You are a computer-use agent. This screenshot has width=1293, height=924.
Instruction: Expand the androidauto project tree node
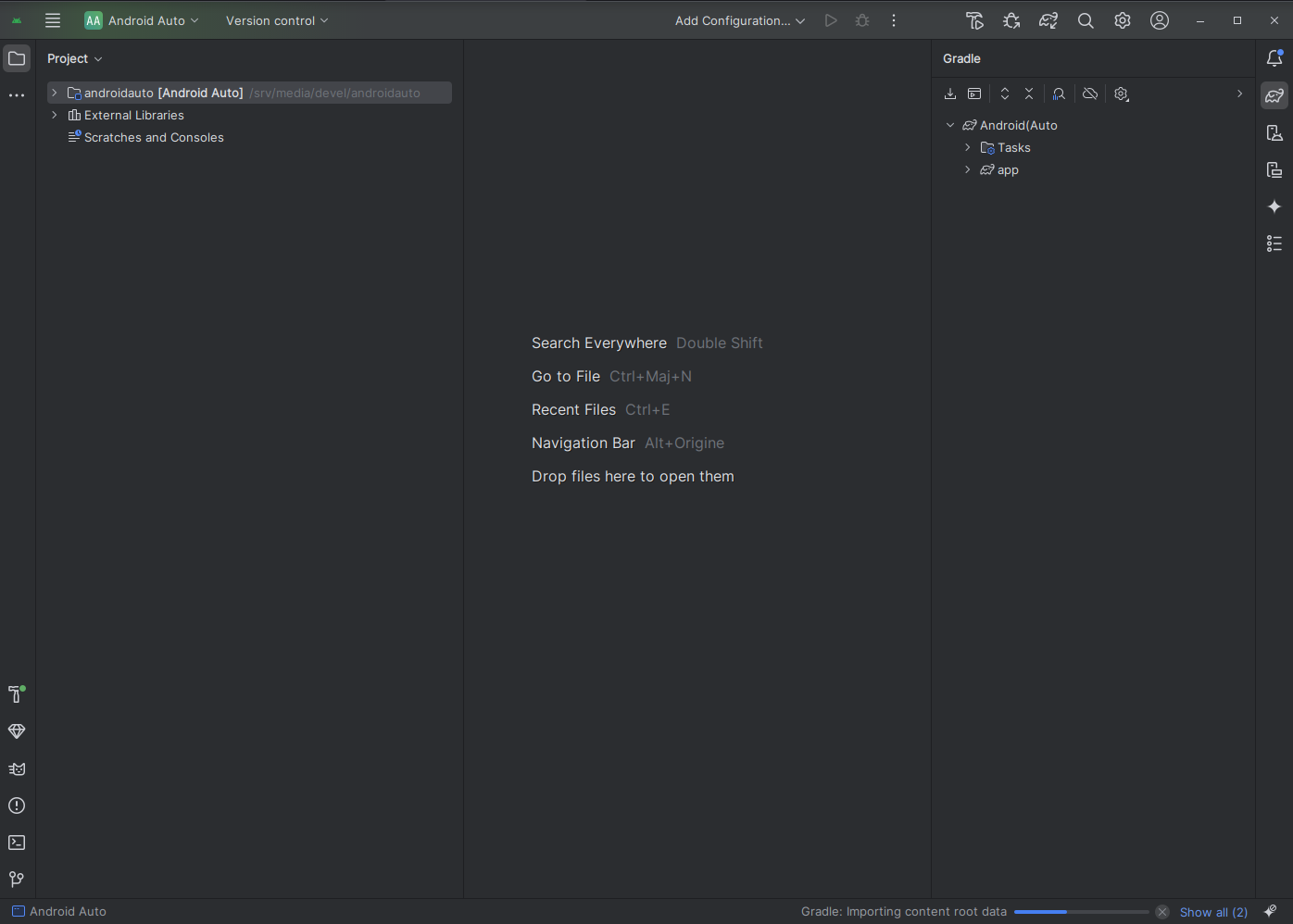pyautogui.click(x=55, y=93)
